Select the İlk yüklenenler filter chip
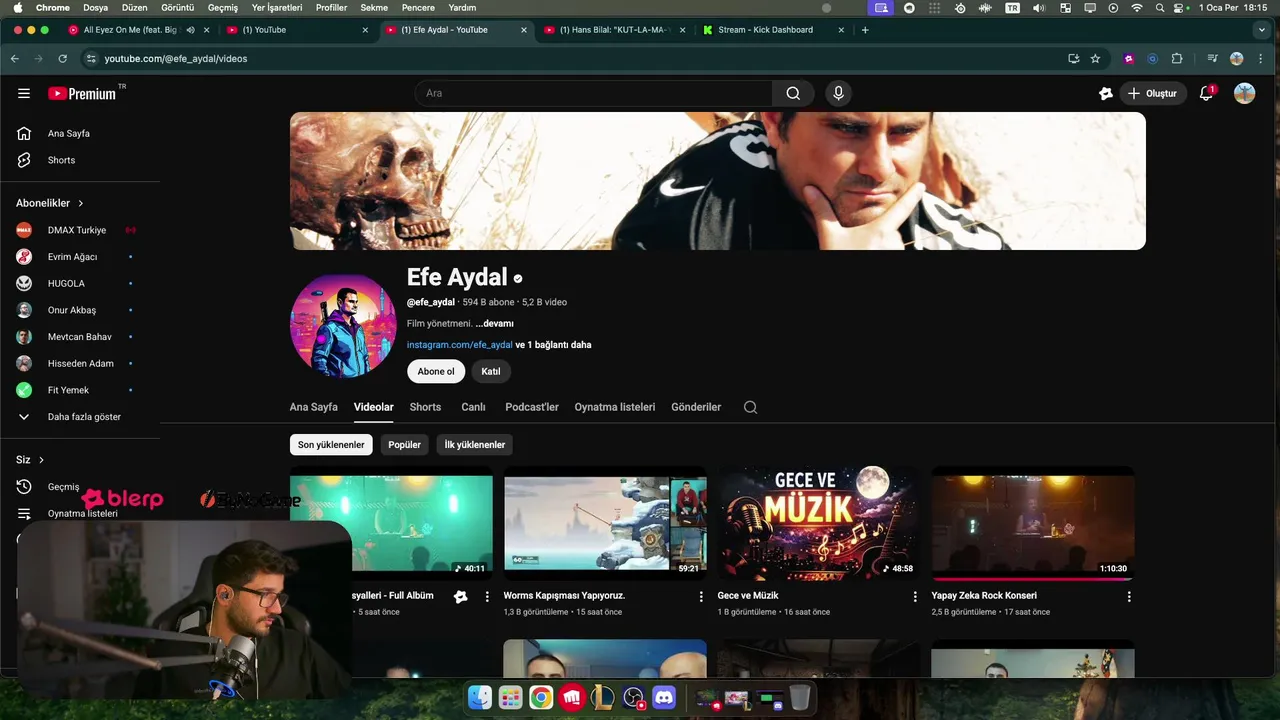Screen dimensions: 1280x720 point(475,445)
